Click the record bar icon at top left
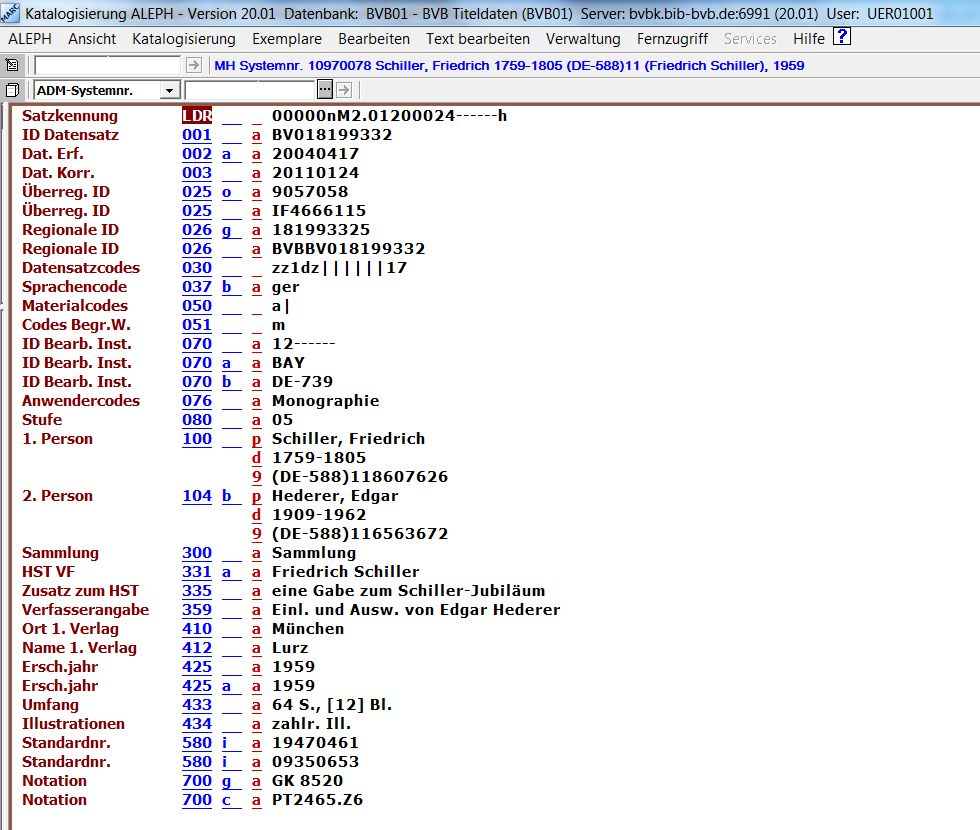 (x=12, y=65)
